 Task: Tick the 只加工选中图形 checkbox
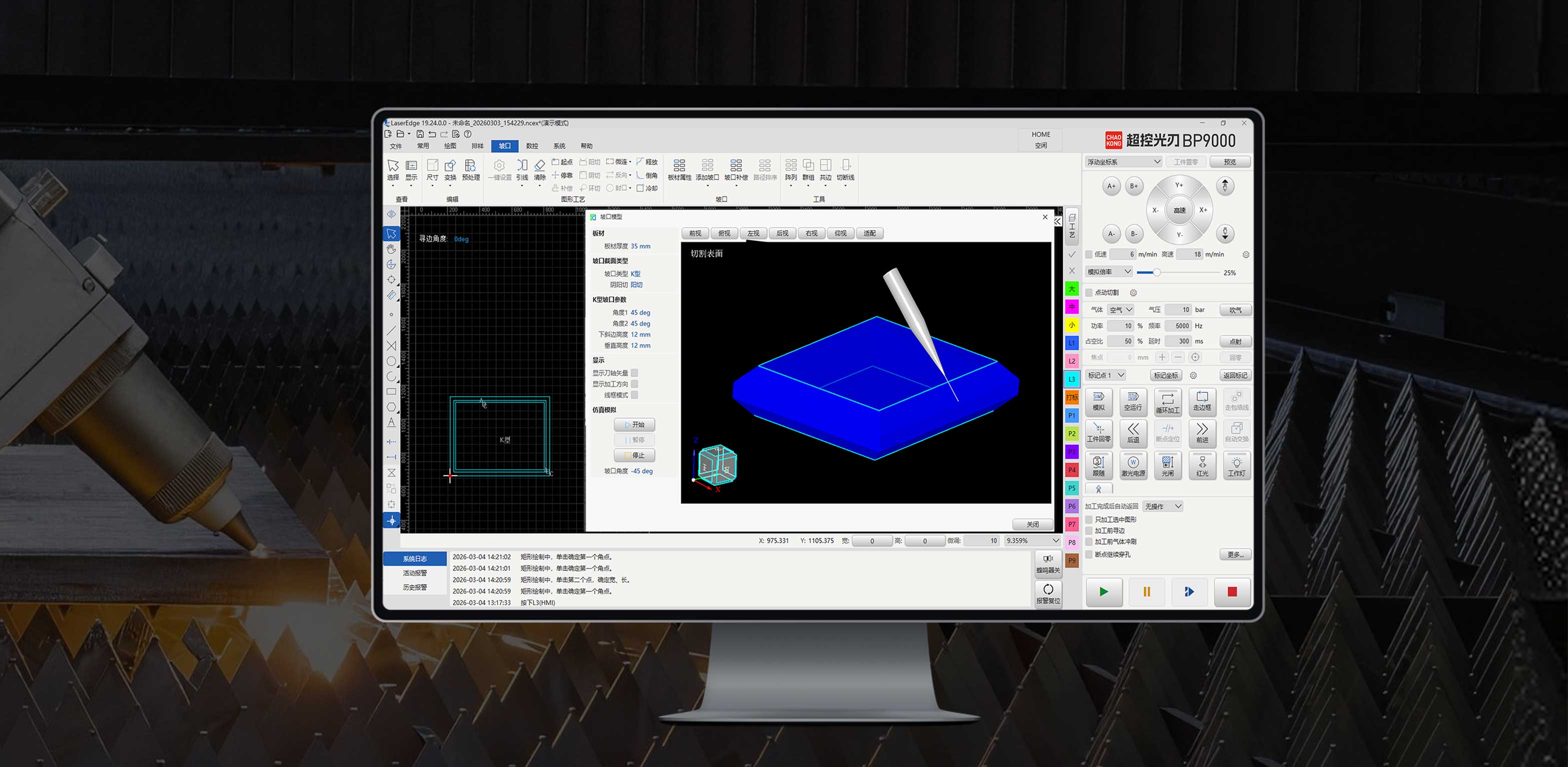point(1089,520)
